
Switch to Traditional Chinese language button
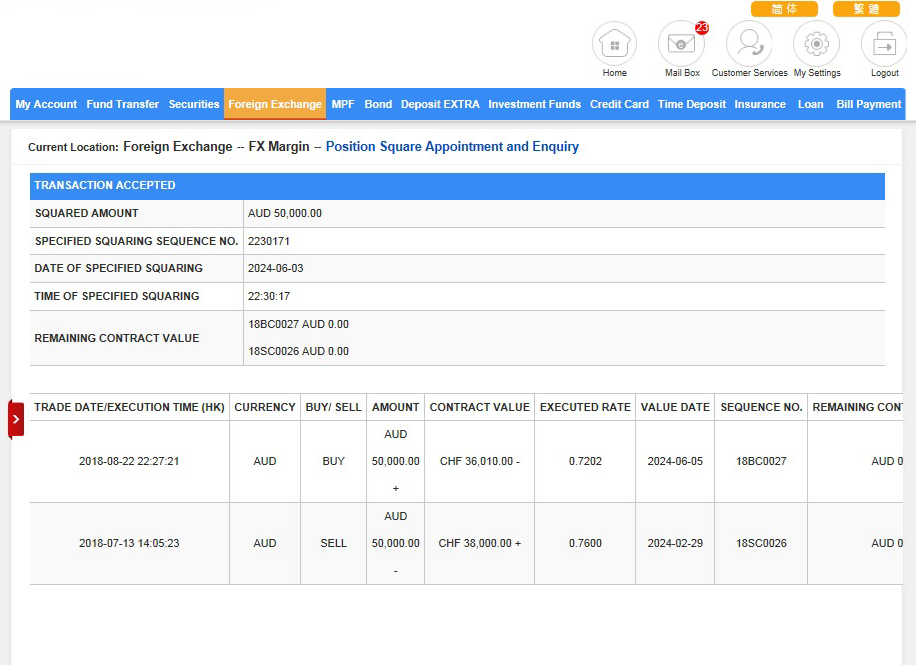[x=865, y=9]
